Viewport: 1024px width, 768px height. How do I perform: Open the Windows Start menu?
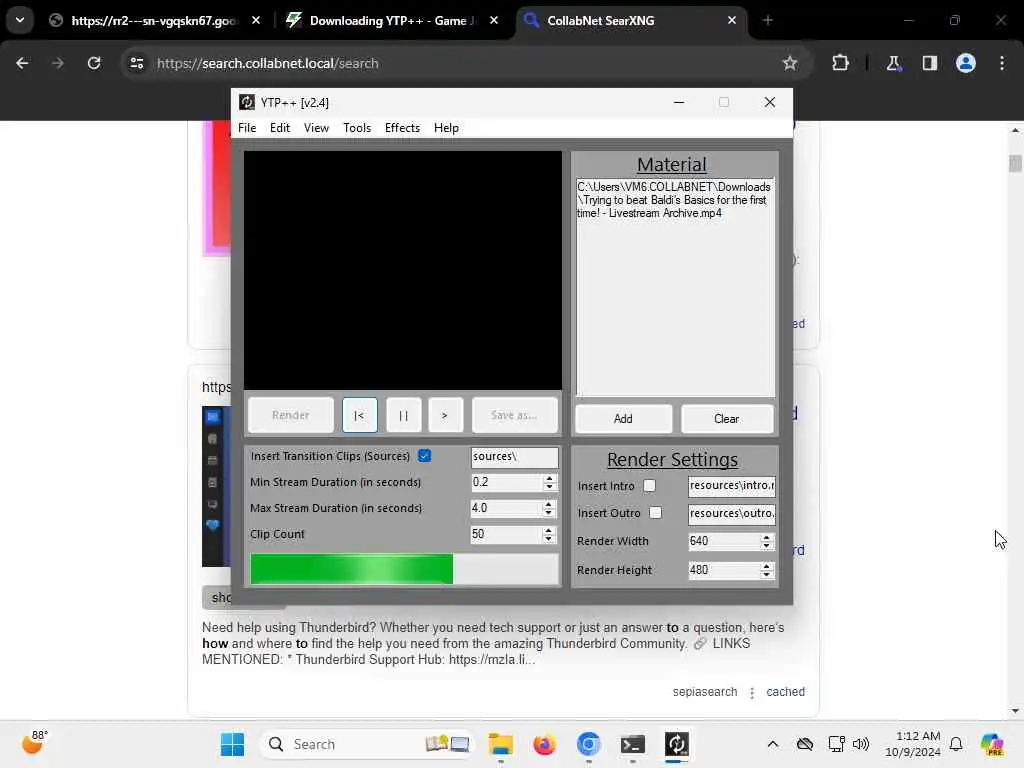[232, 744]
